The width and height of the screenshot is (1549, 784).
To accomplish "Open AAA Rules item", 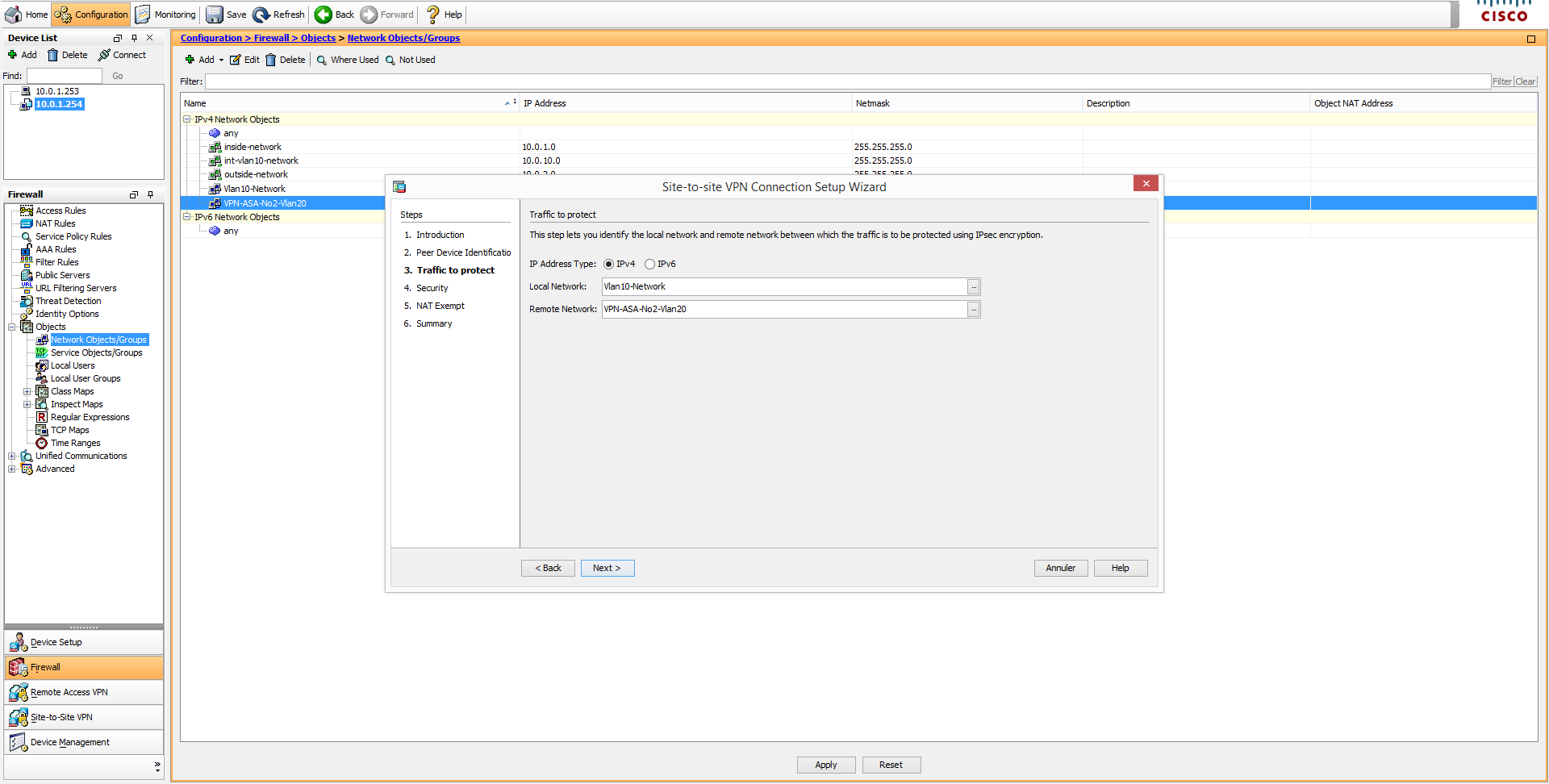I will point(56,249).
